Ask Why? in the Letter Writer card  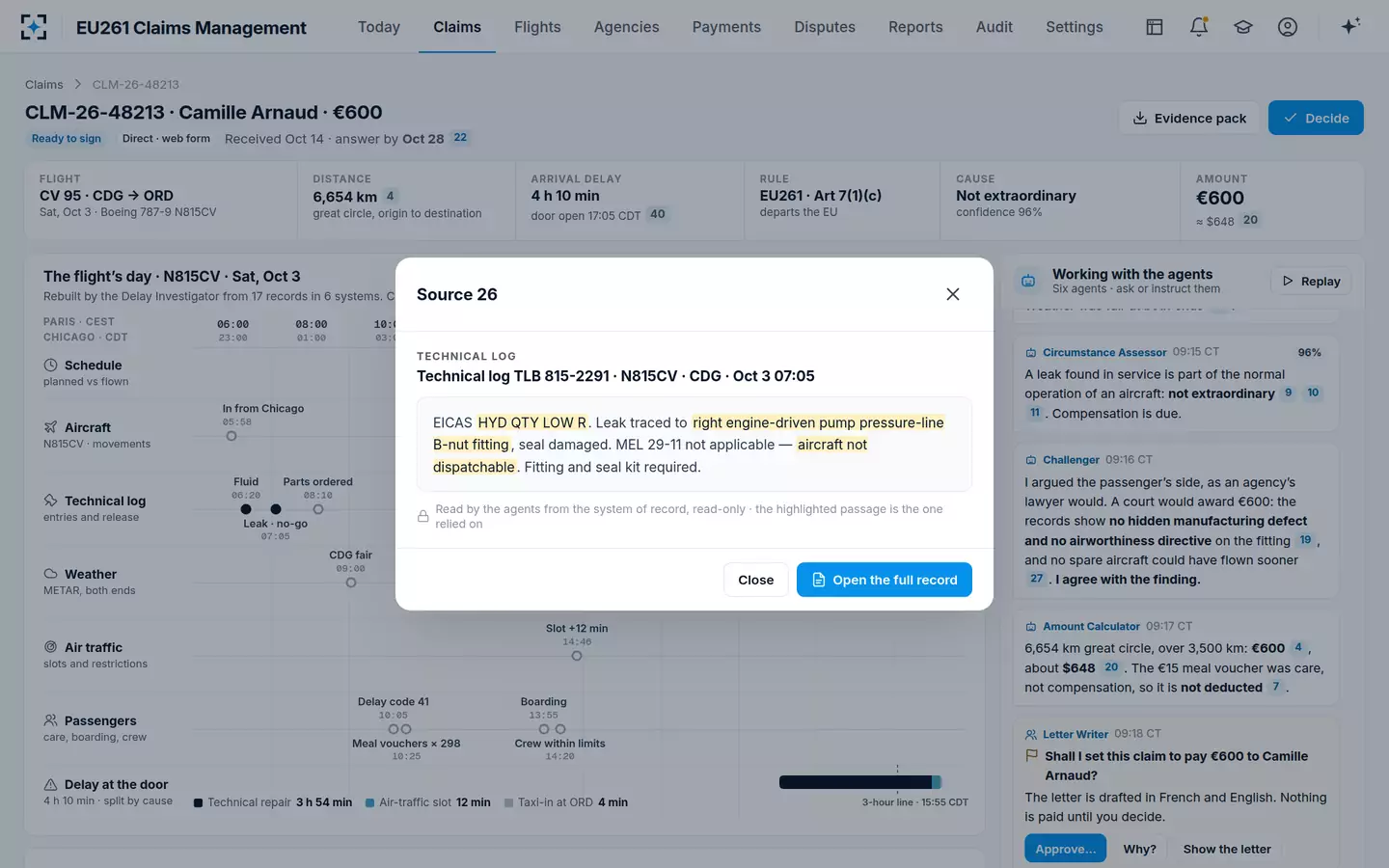coord(1139,849)
